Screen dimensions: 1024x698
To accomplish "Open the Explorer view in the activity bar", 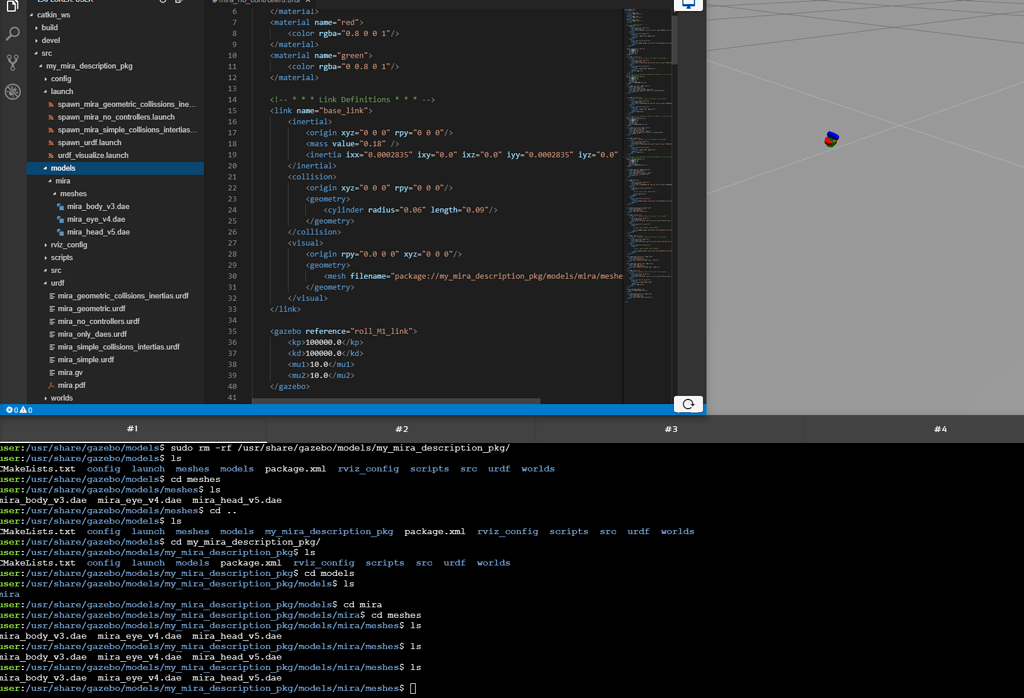I will click(x=12, y=8).
